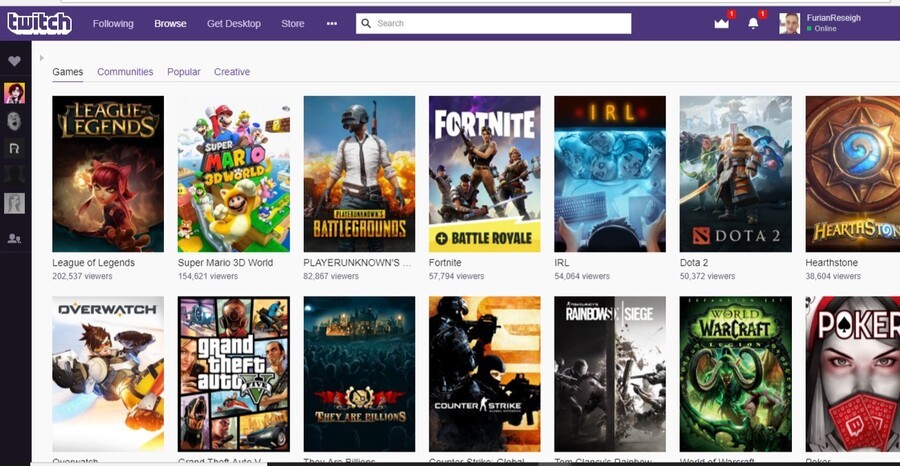This screenshot has width=900, height=466.
Task: Switch to the Communities tab
Action: tap(125, 72)
